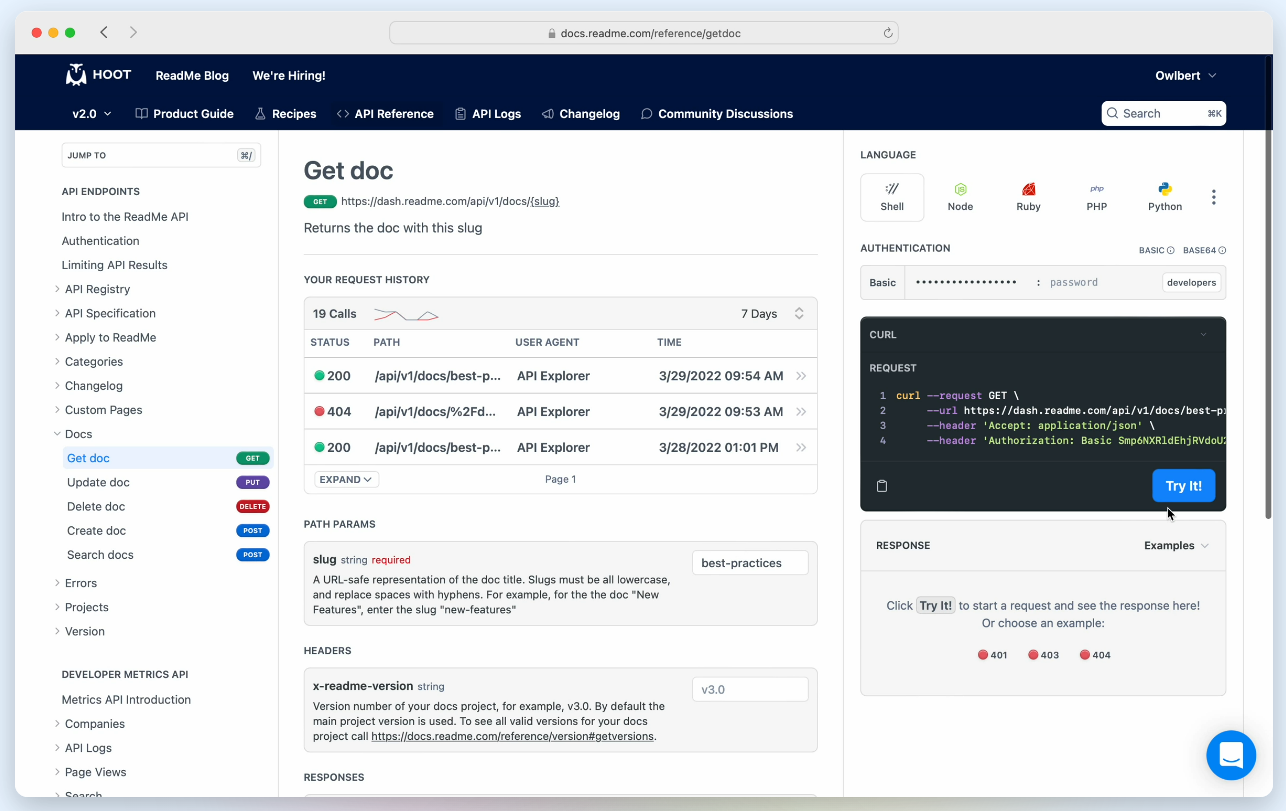Open the ReadMe Blog link

(192, 76)
